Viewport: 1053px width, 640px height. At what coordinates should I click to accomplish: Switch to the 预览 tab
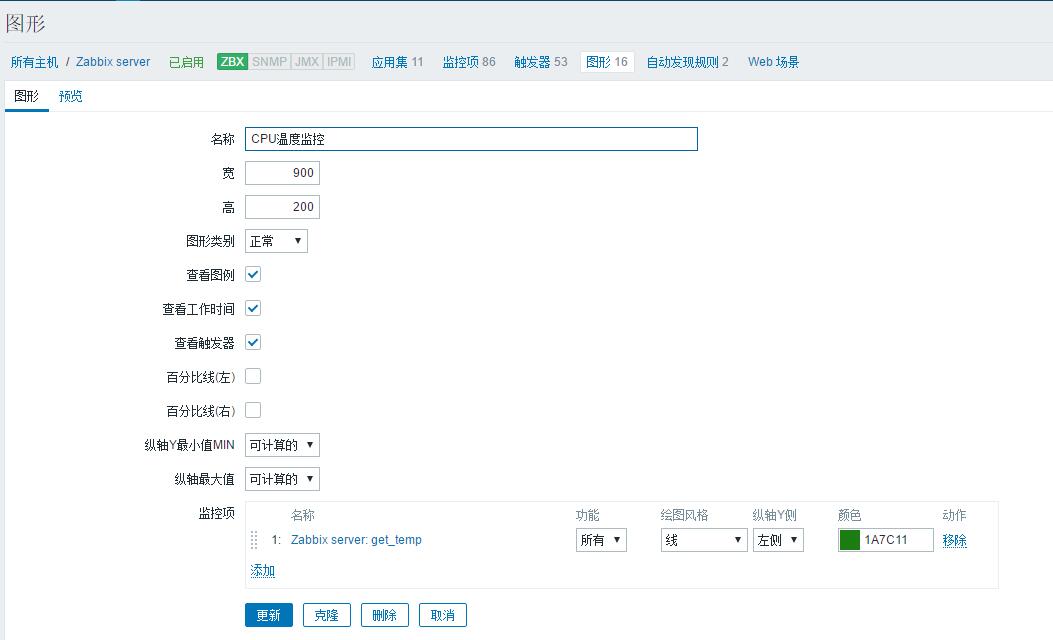click(x=71, y=96)
